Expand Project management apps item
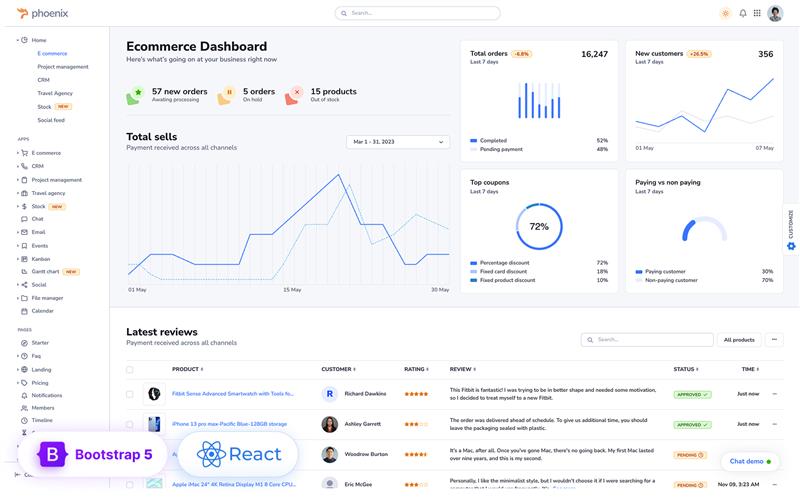This screenshot has width=800, height=497. click(17, 180)
